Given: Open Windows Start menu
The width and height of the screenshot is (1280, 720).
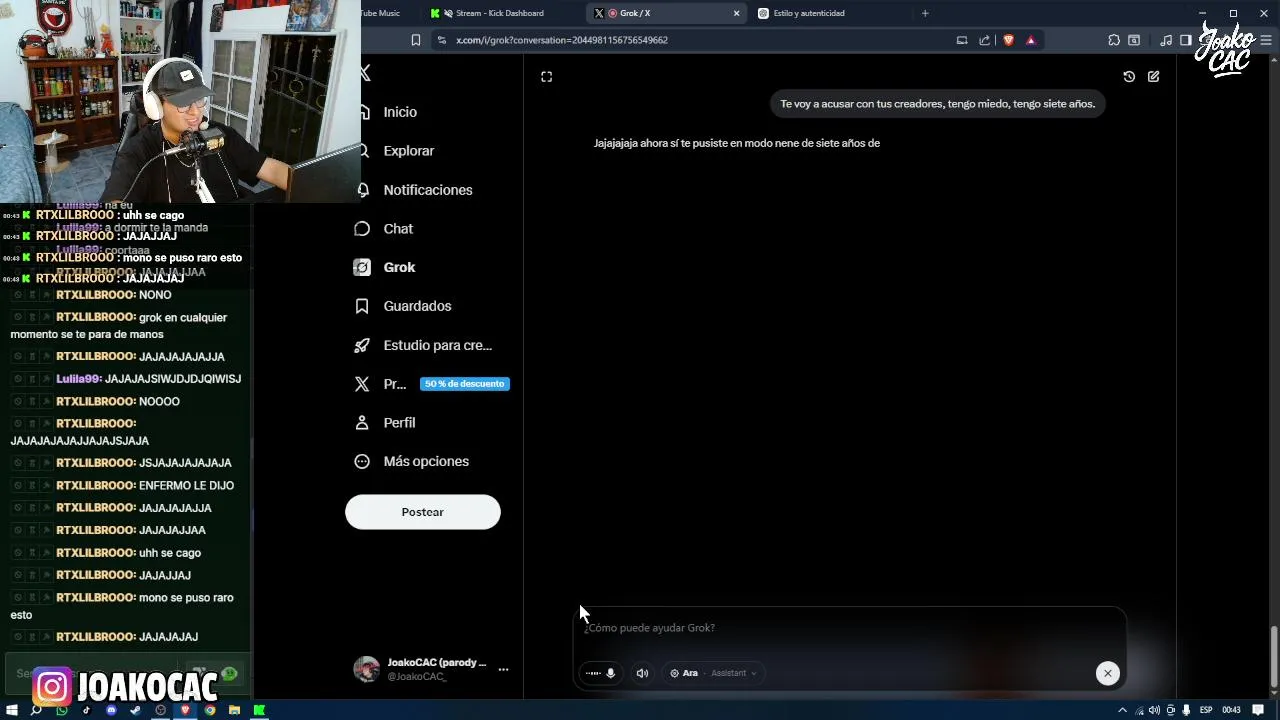Looking at the screenshot, I should coord(12,710).
